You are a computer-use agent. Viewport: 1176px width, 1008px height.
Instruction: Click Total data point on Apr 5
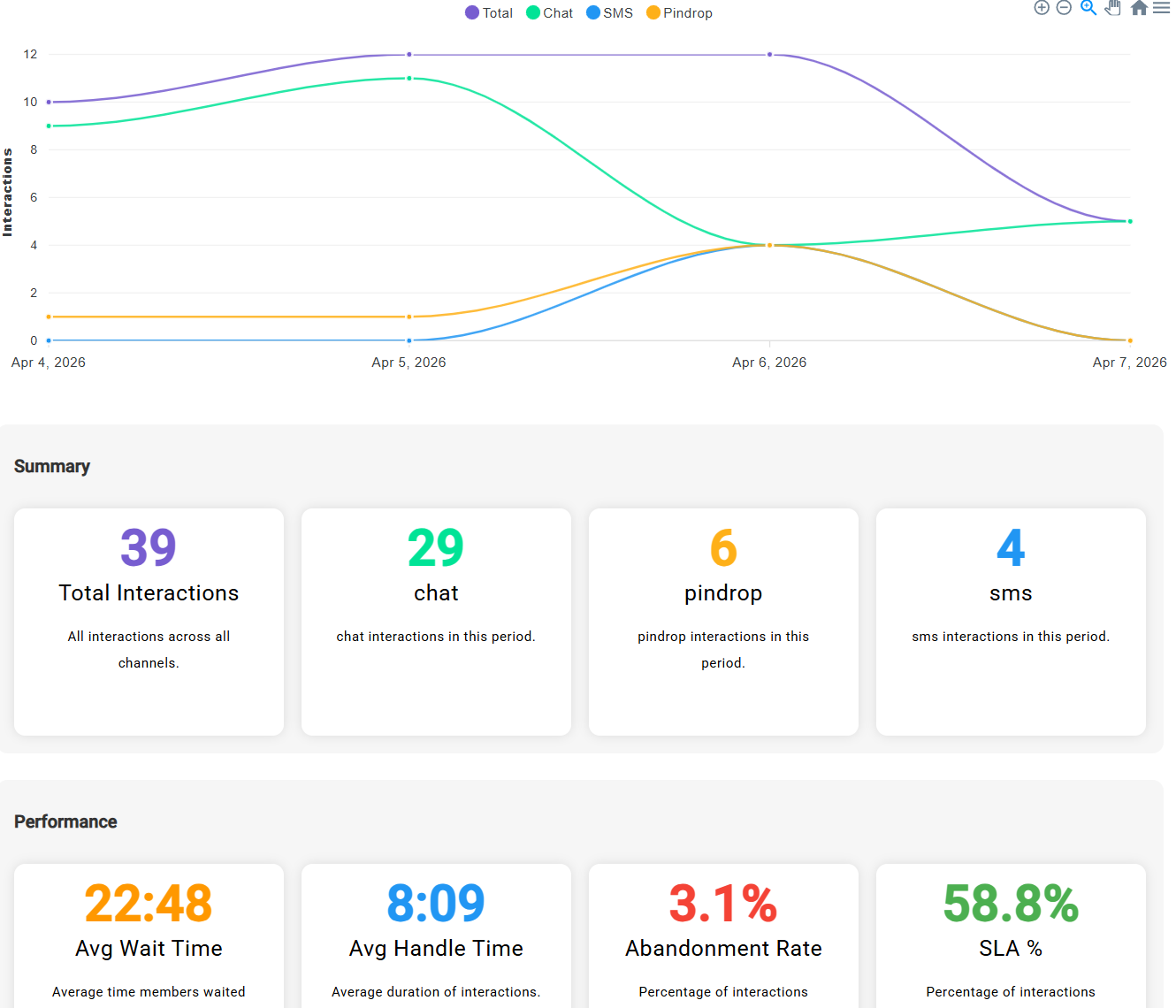409,55
